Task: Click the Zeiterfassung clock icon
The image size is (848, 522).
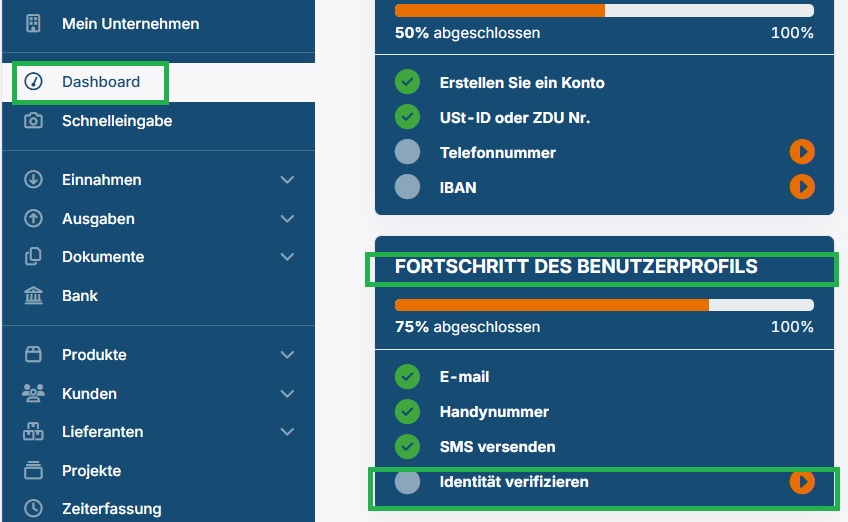Action: (x=33, y=509)
